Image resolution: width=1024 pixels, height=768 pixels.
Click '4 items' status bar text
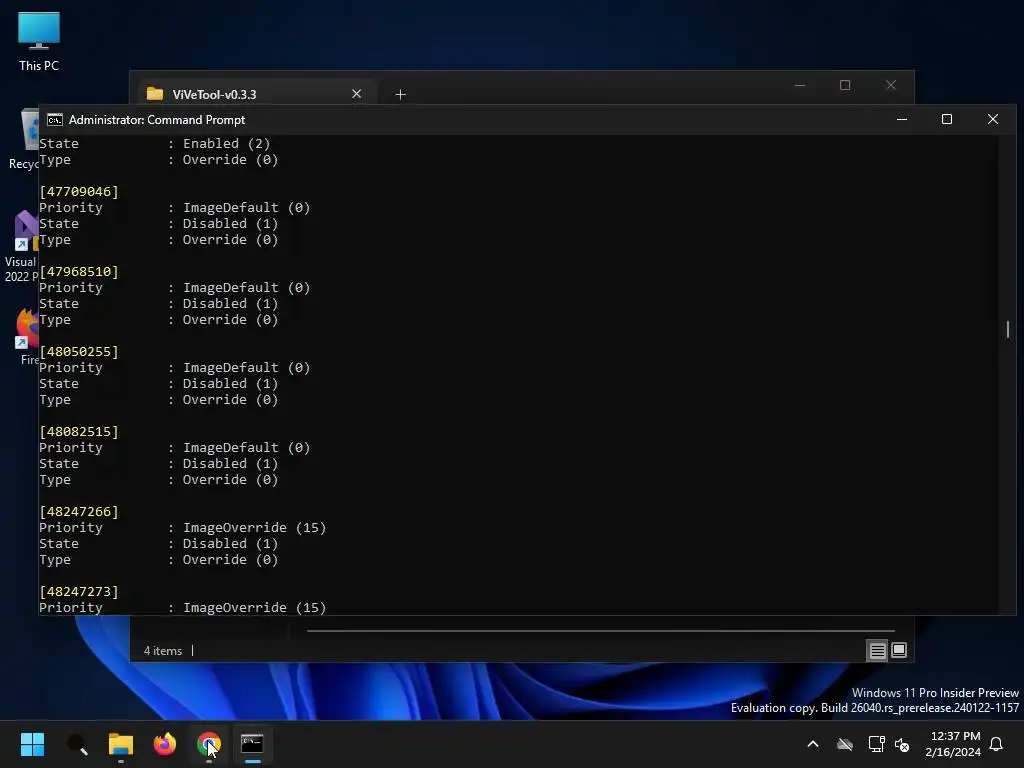click(163, 651)
